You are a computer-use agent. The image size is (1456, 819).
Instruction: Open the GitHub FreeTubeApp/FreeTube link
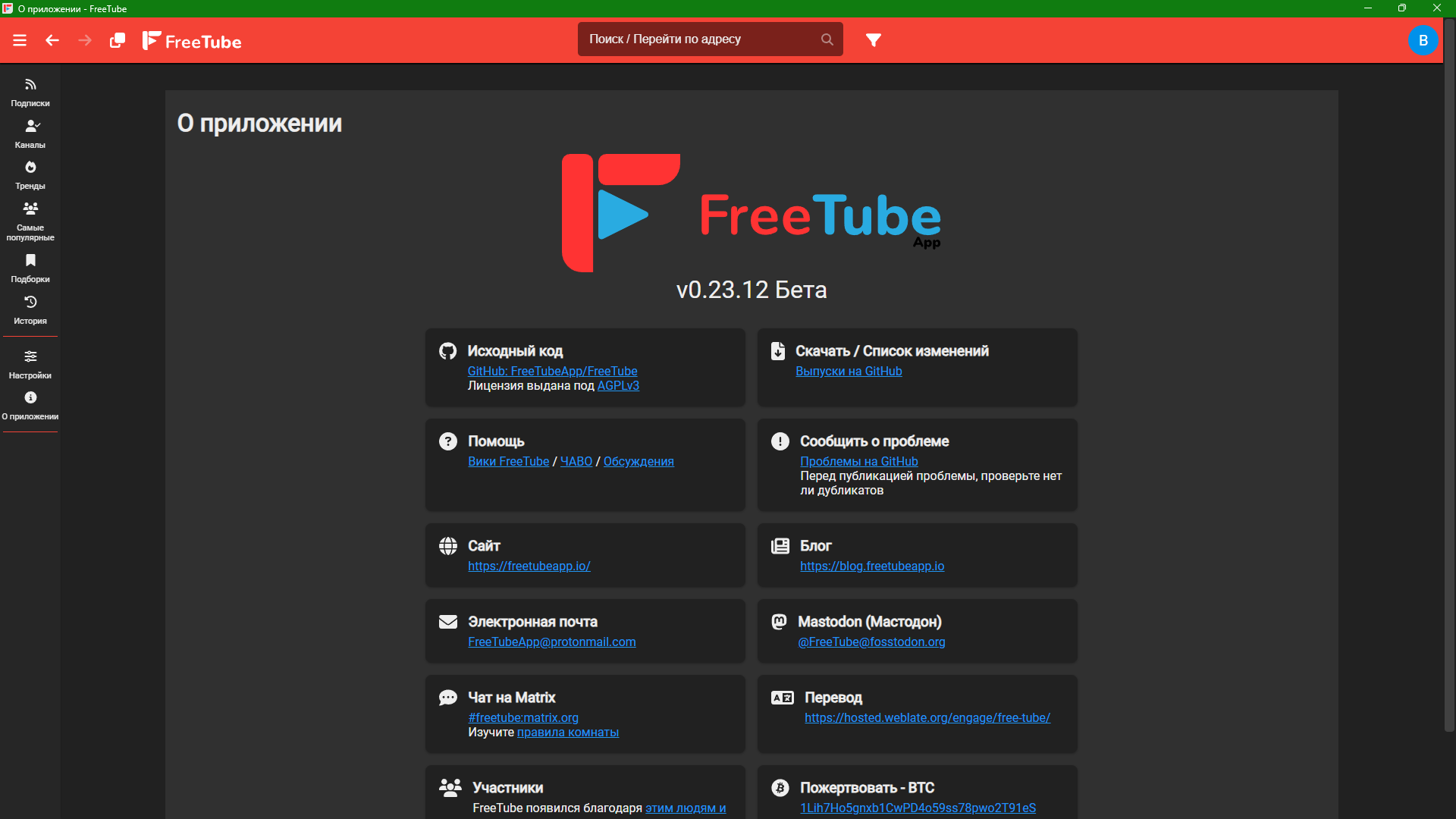point(552,371)
